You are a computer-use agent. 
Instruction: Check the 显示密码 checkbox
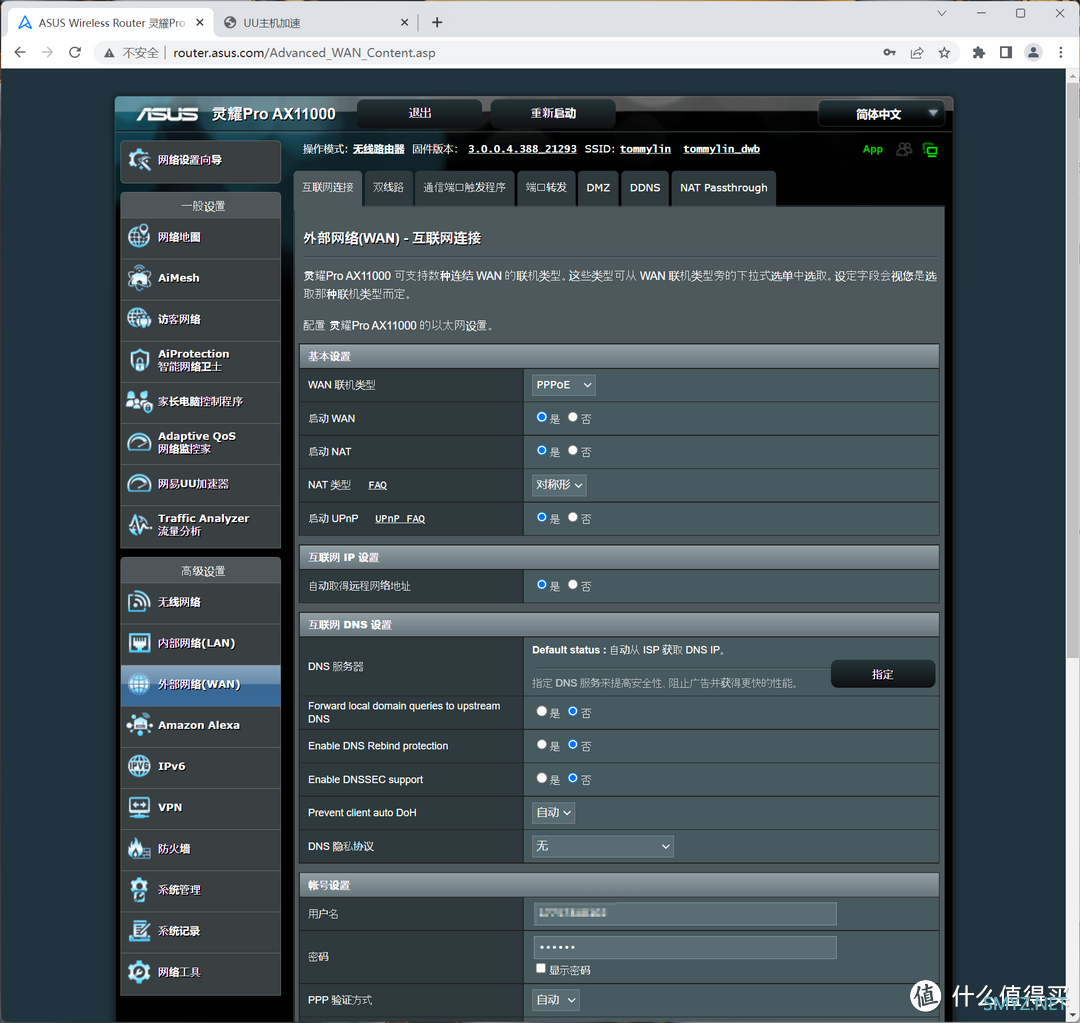(541, 969)
